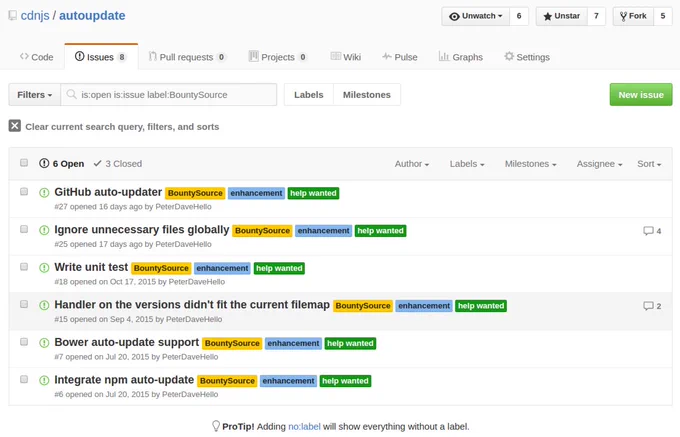Click the repository book icon beside cdnjs
This screenshot has height=437, width=680.
pyautogui.click(x=13, y=16)
